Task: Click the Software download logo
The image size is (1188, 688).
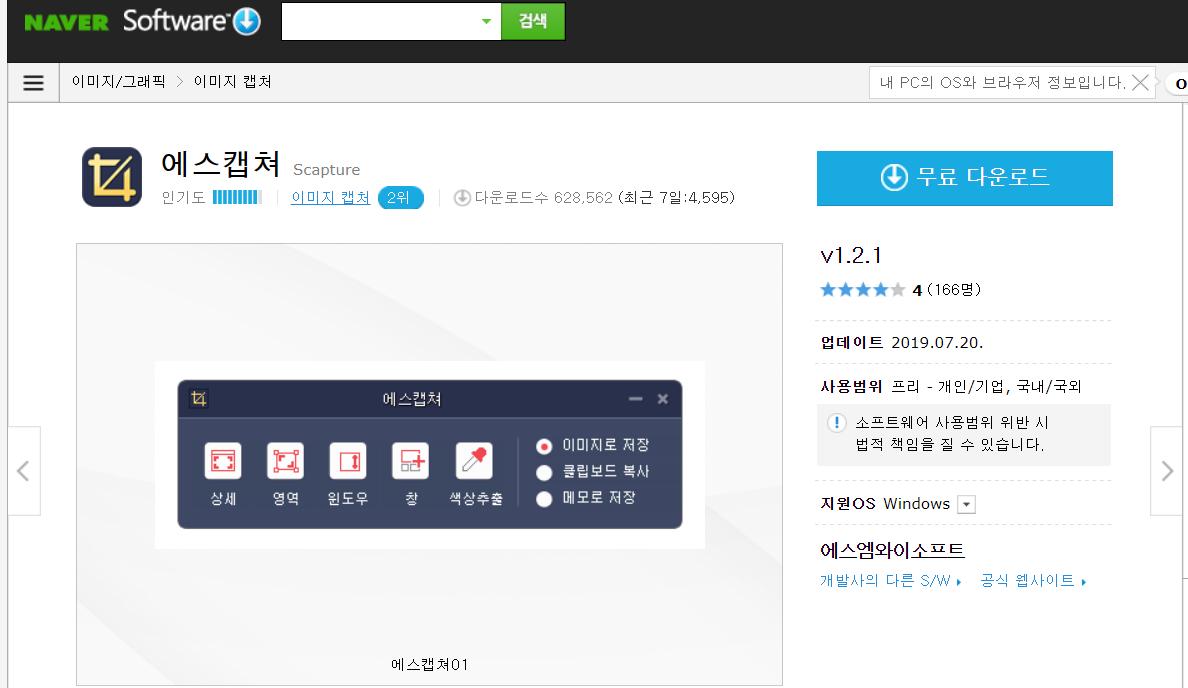Action: pyautogui.click(x=192, y=20)
